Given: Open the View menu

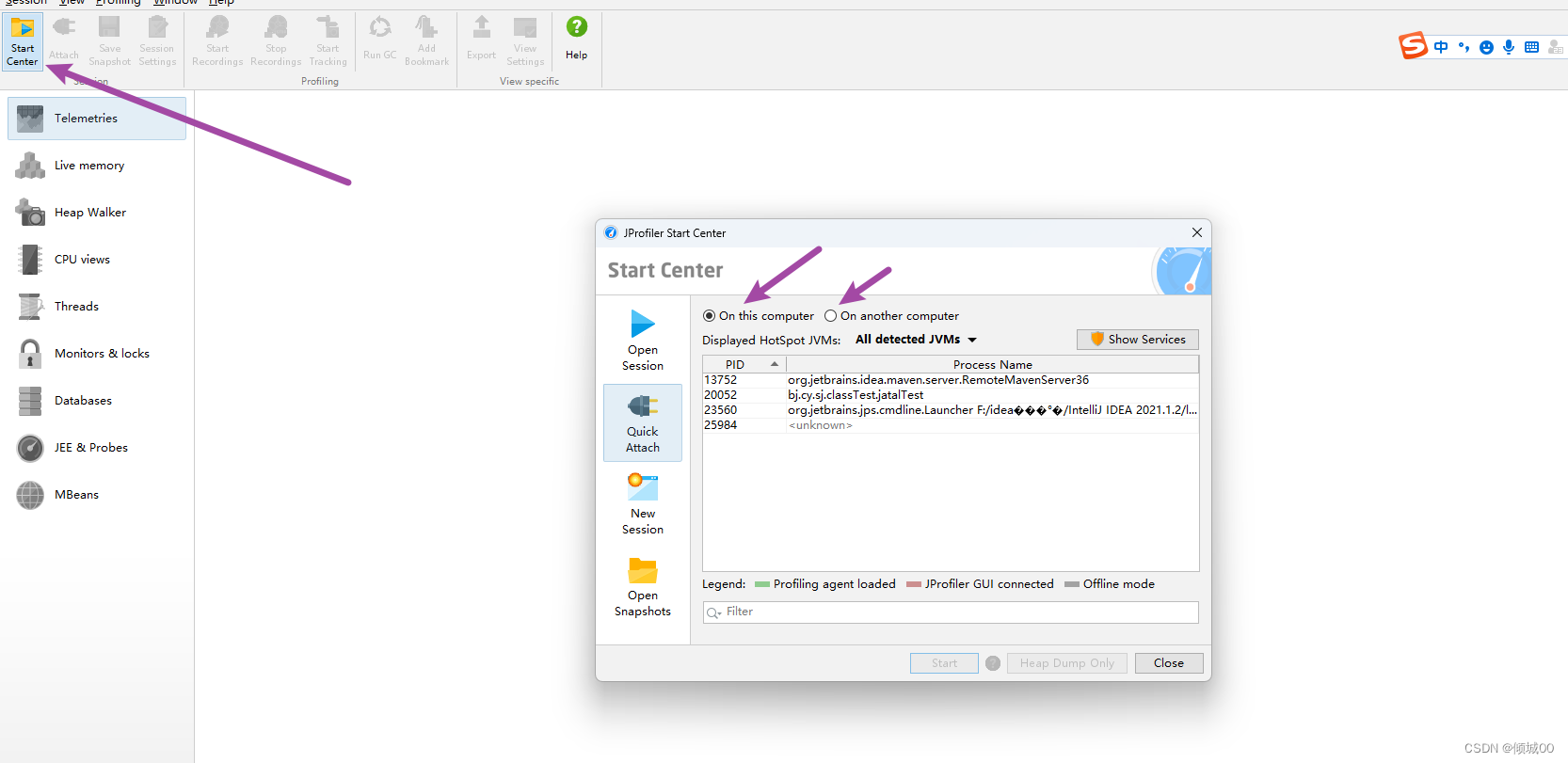Looking at the screenshot, I should click(72, 3).
